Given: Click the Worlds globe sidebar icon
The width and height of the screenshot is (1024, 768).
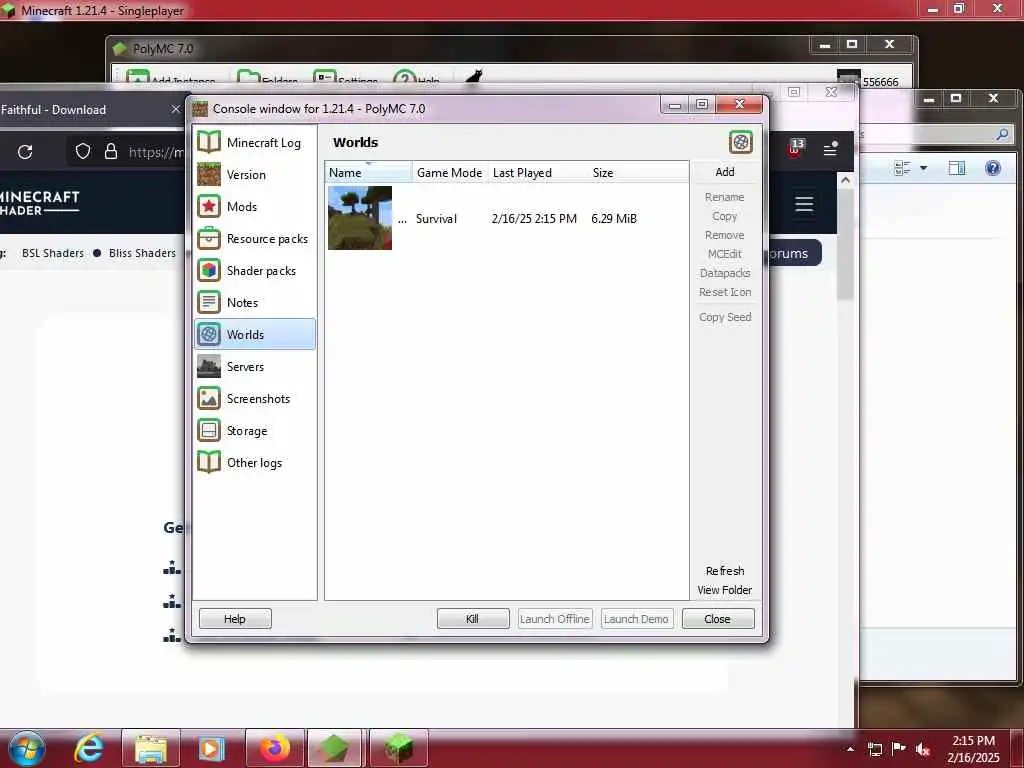Looking at the screenshot, I should click(x=209, y=334).
